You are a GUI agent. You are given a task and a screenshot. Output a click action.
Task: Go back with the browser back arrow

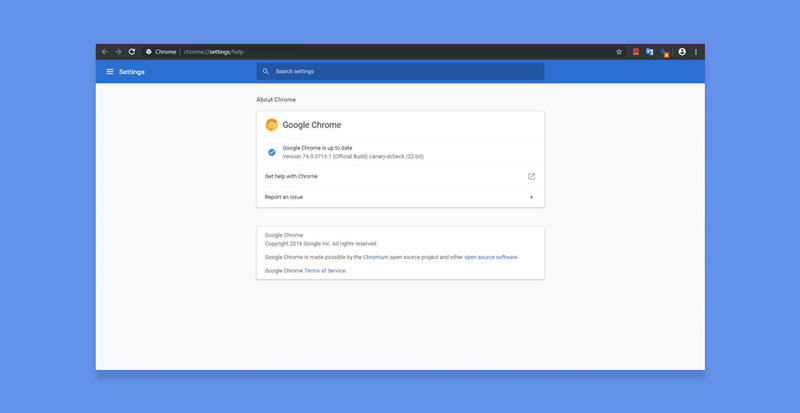pos(105,52)
